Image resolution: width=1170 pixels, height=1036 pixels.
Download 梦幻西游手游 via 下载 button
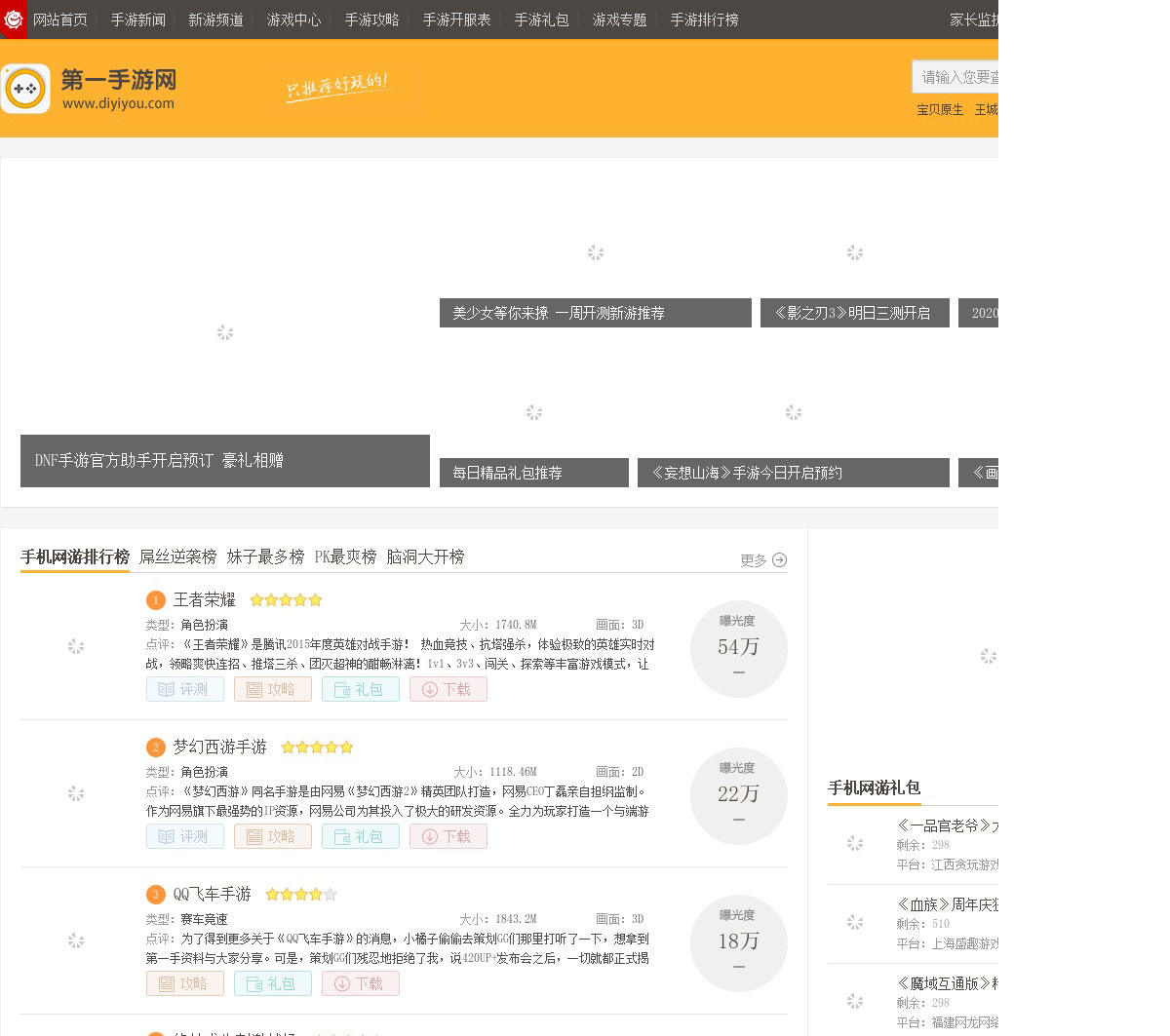coord(448,836)
